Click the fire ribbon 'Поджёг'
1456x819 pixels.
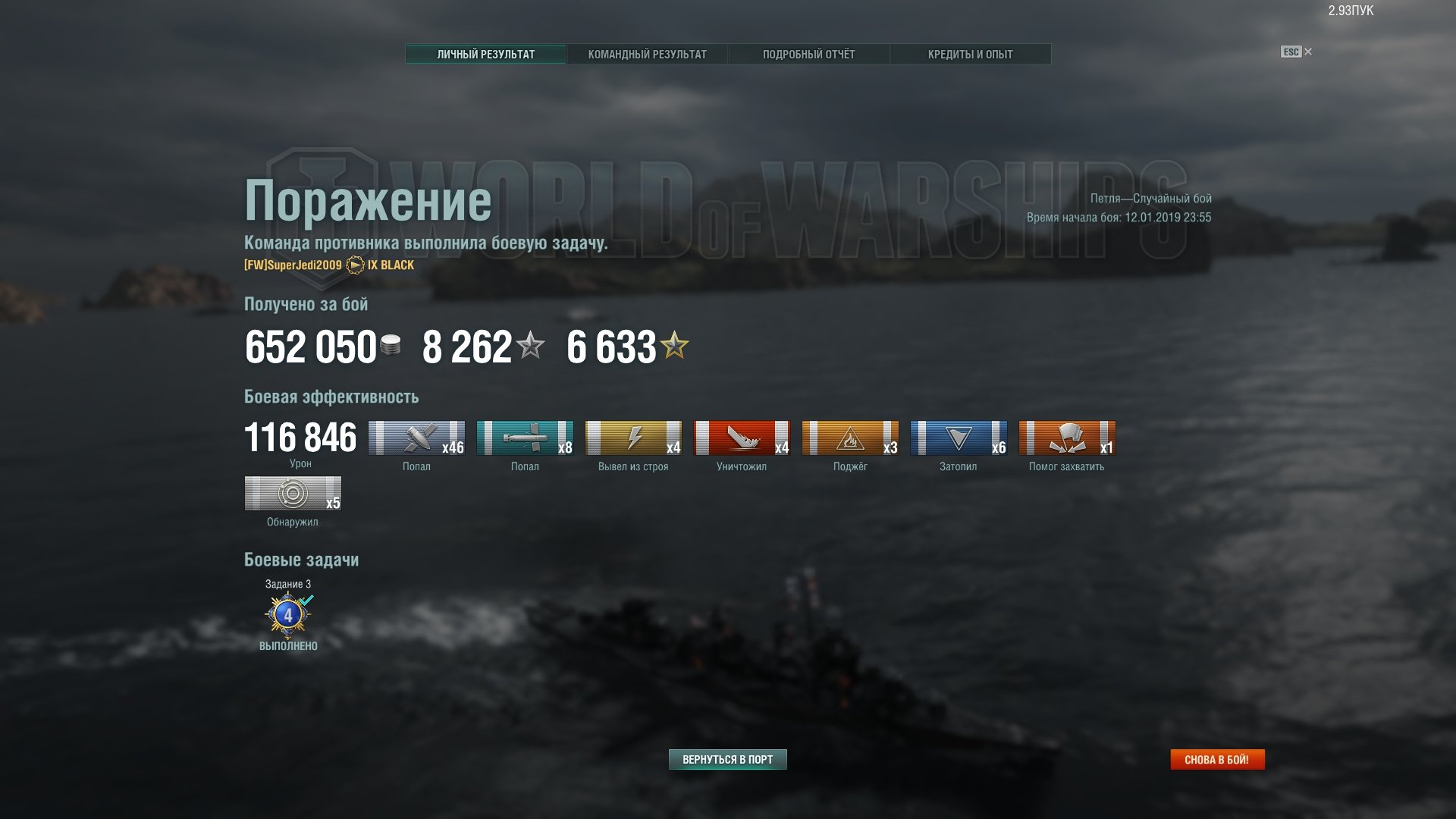click(850, 438)
